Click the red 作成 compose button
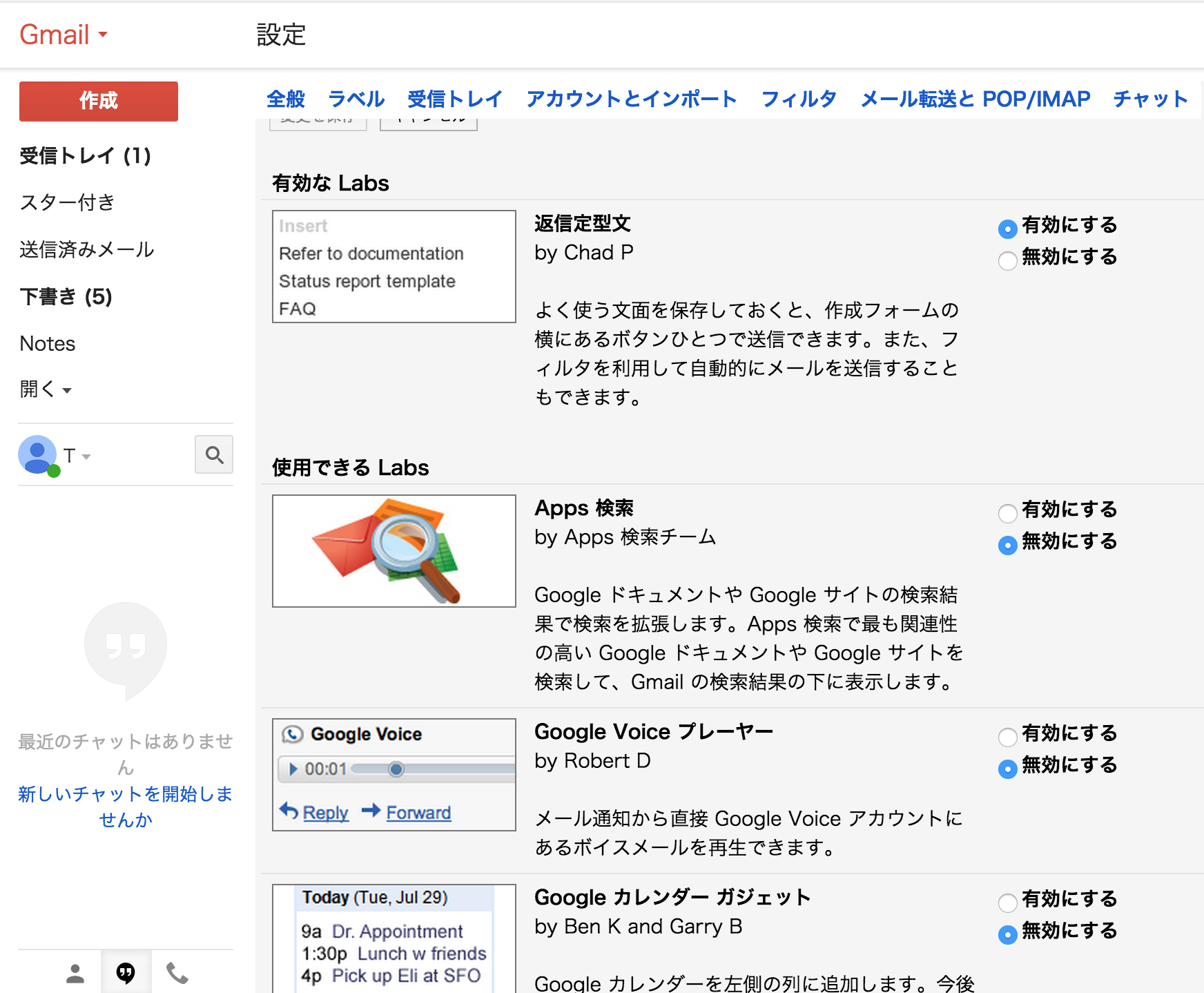This screenshot has width=1204, height=993. (99, 102)
